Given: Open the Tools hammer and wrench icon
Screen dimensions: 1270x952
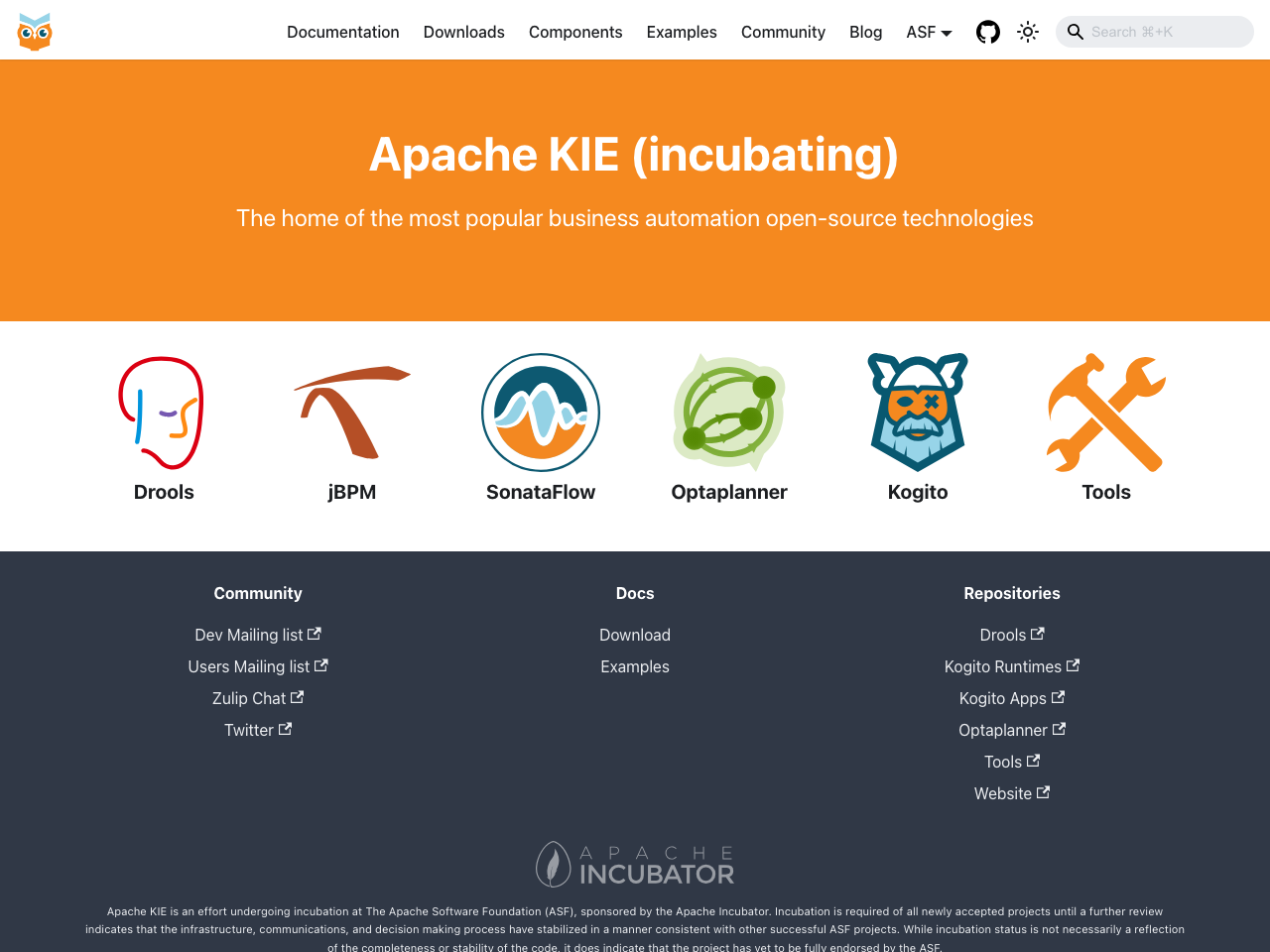Looking at the screenshot, I should point(1106,413).
